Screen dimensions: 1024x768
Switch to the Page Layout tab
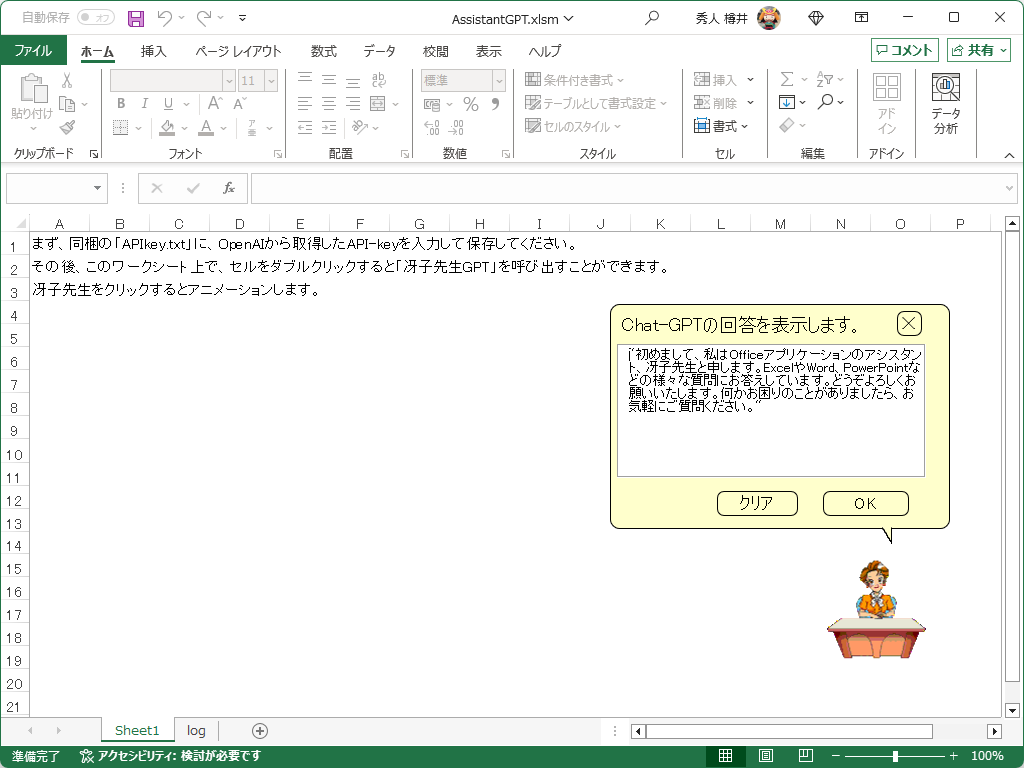[x=238, y=51]
